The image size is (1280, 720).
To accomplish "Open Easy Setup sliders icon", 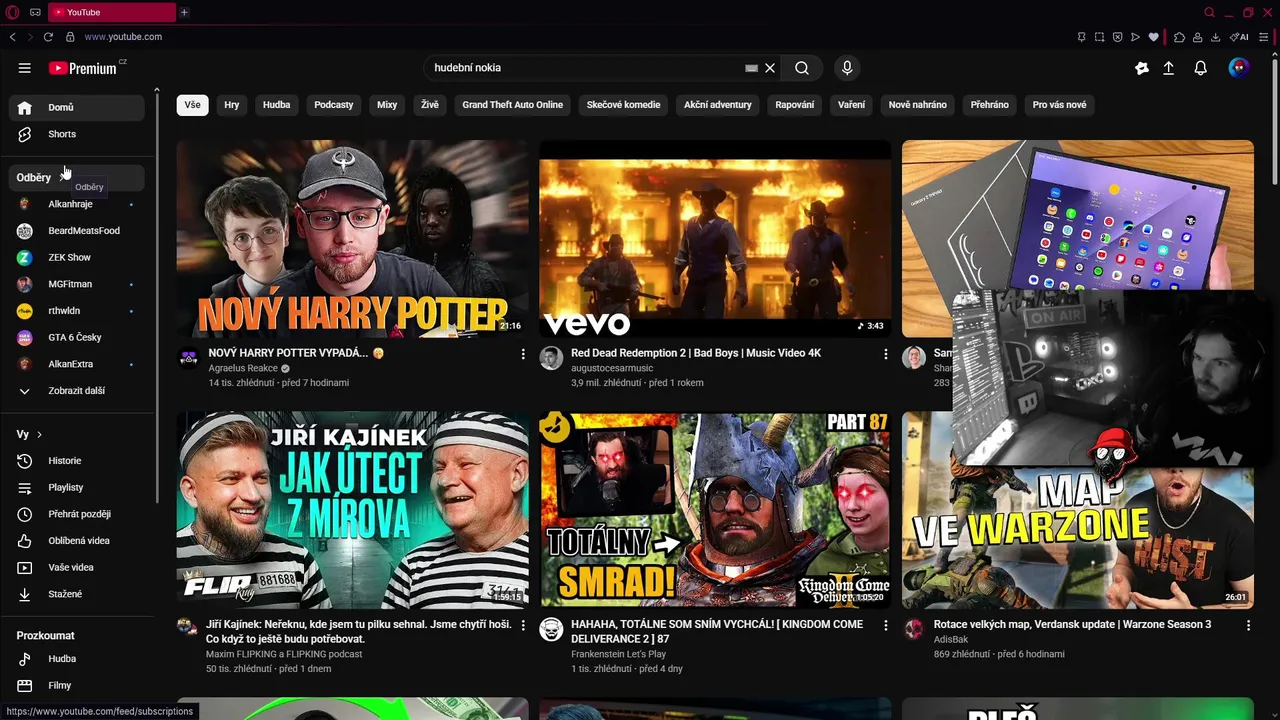I will [1264, 37].
